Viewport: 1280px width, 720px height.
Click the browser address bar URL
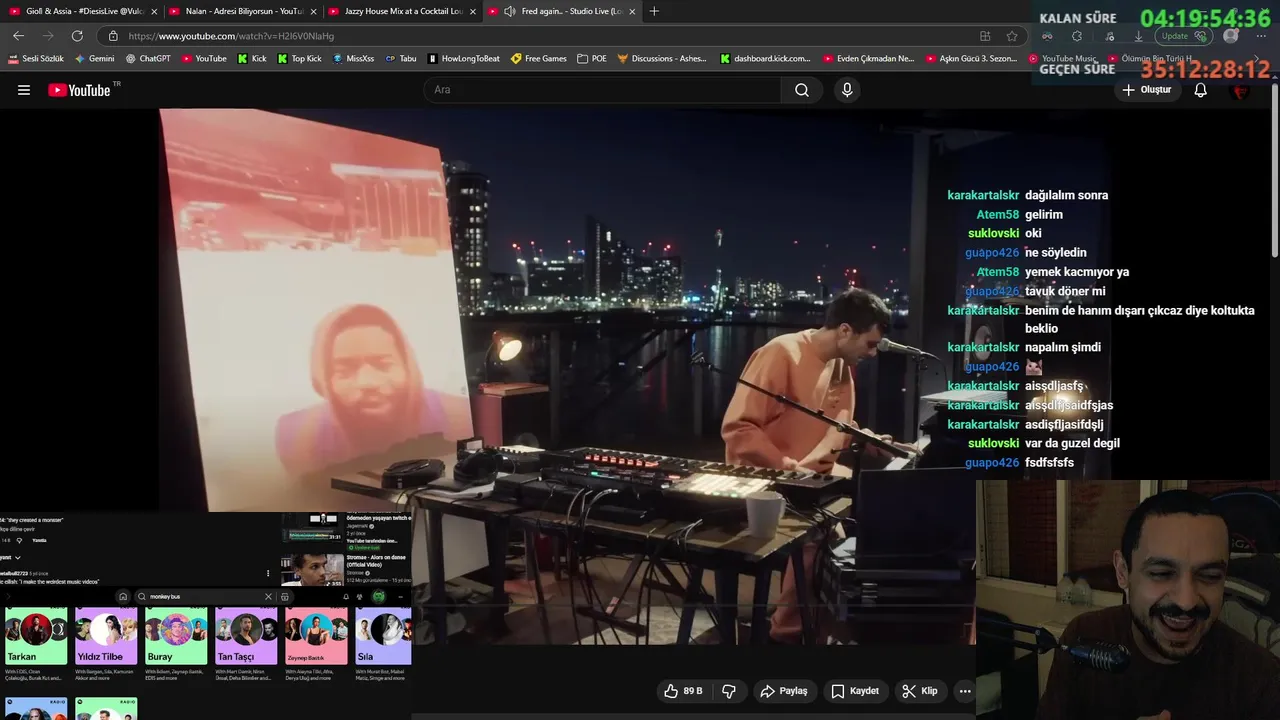(x=232, y=36)
